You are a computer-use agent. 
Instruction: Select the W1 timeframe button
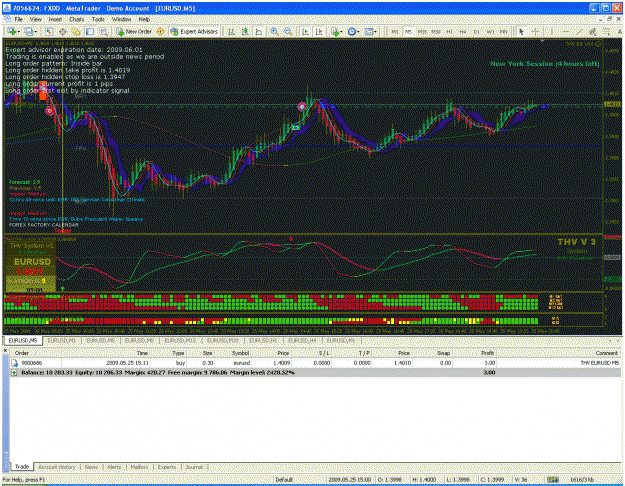pyautogui.click(x=490, y=31)
